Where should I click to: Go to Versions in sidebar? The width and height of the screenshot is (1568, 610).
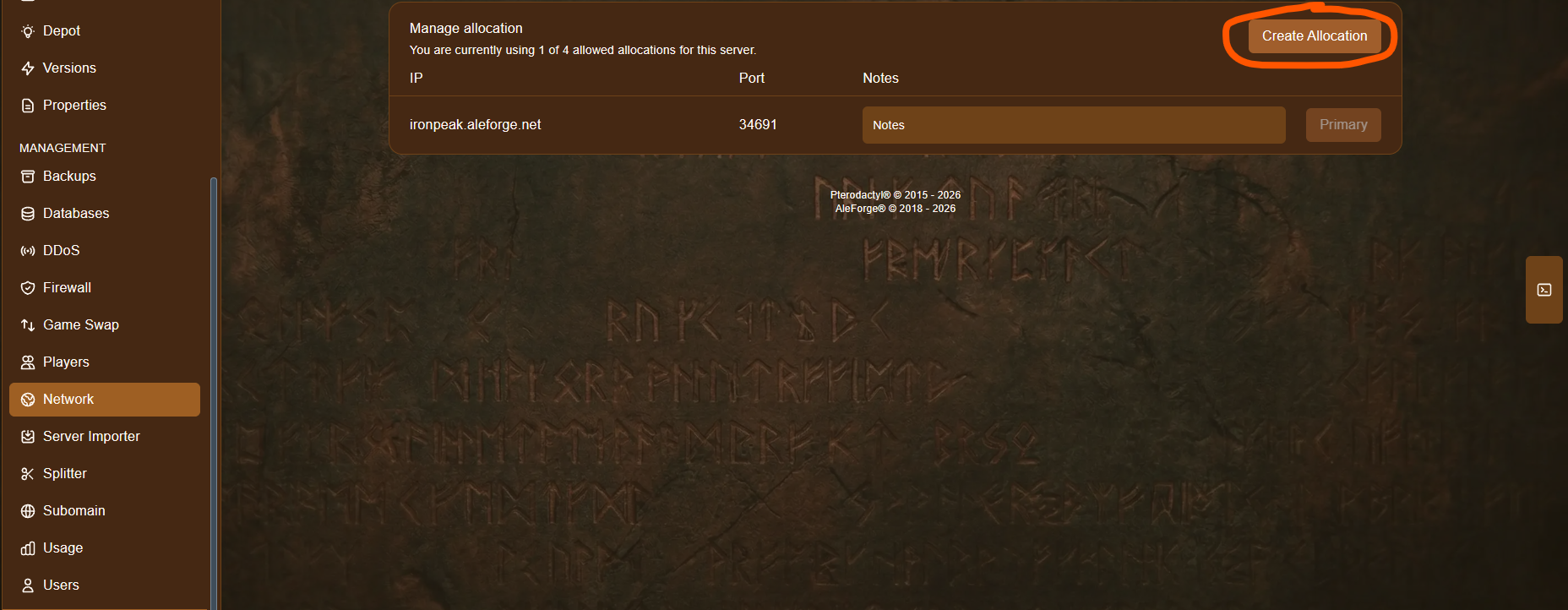(69, 68)
